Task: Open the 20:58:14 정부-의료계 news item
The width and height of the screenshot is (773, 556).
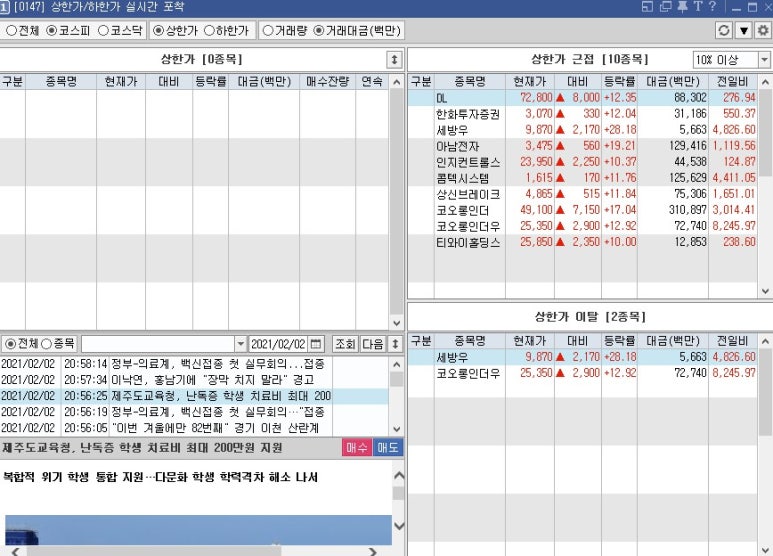Action: click(x=194, y=364)
